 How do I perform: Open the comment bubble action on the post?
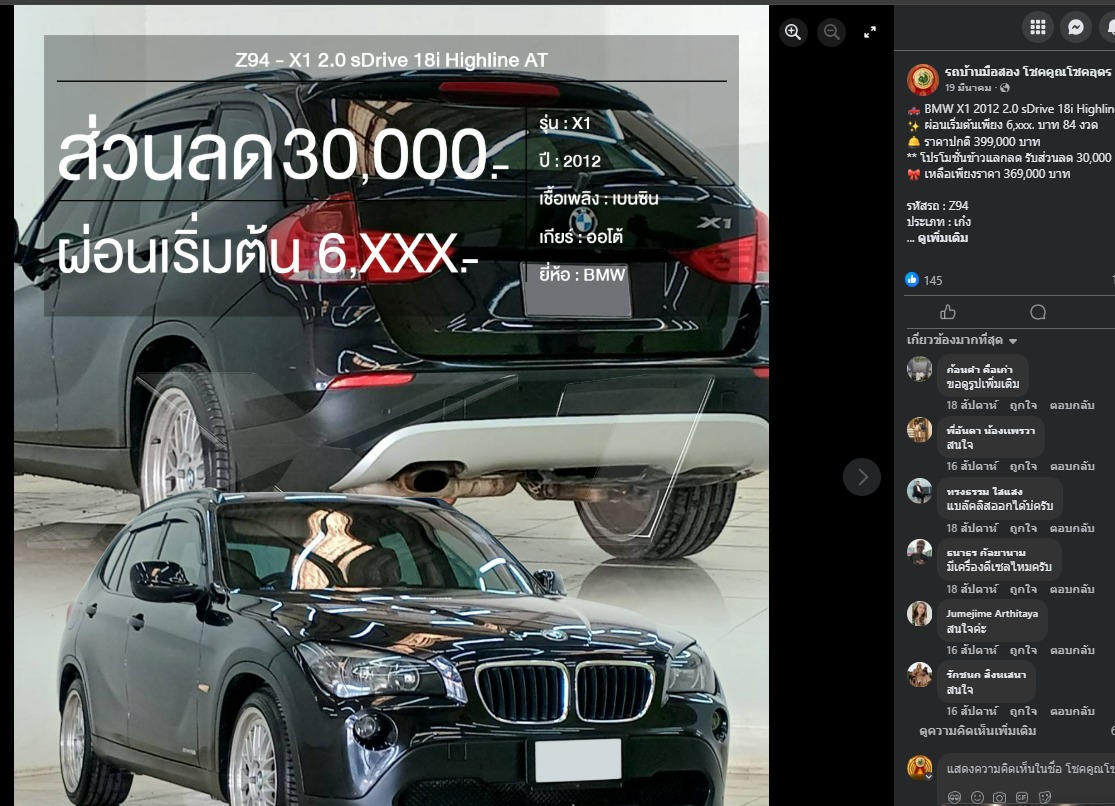tap(1037, 312)
